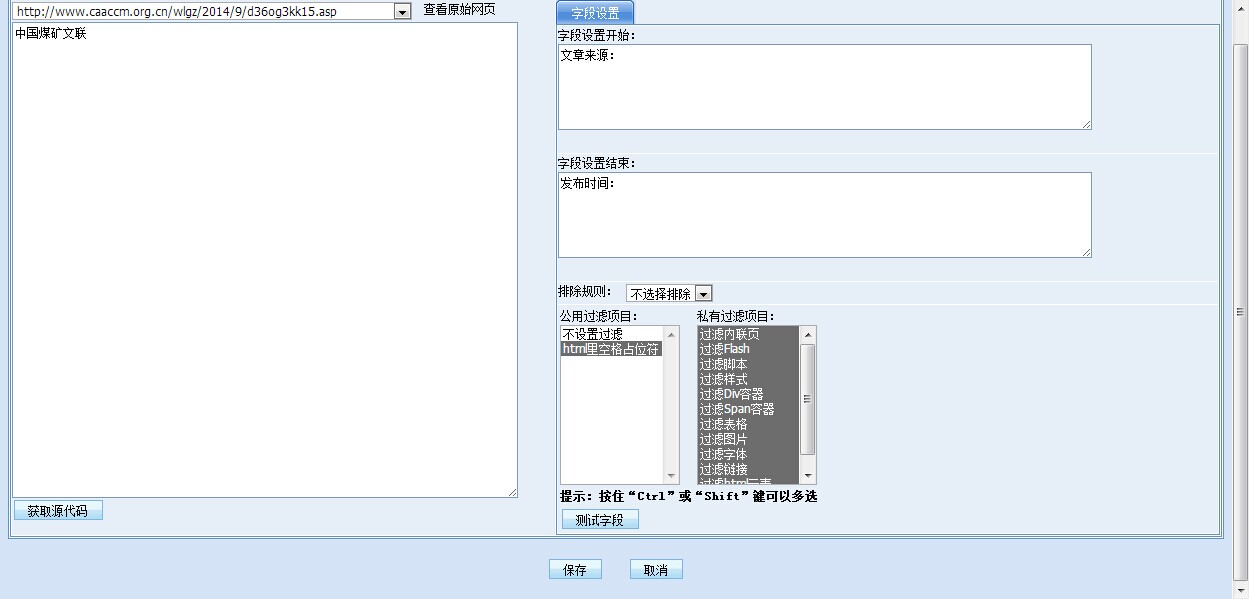The height and width of the screenshot is (599, 1249).
Task: Click into the 字段设置开始 text area
Action: [824, 87]
